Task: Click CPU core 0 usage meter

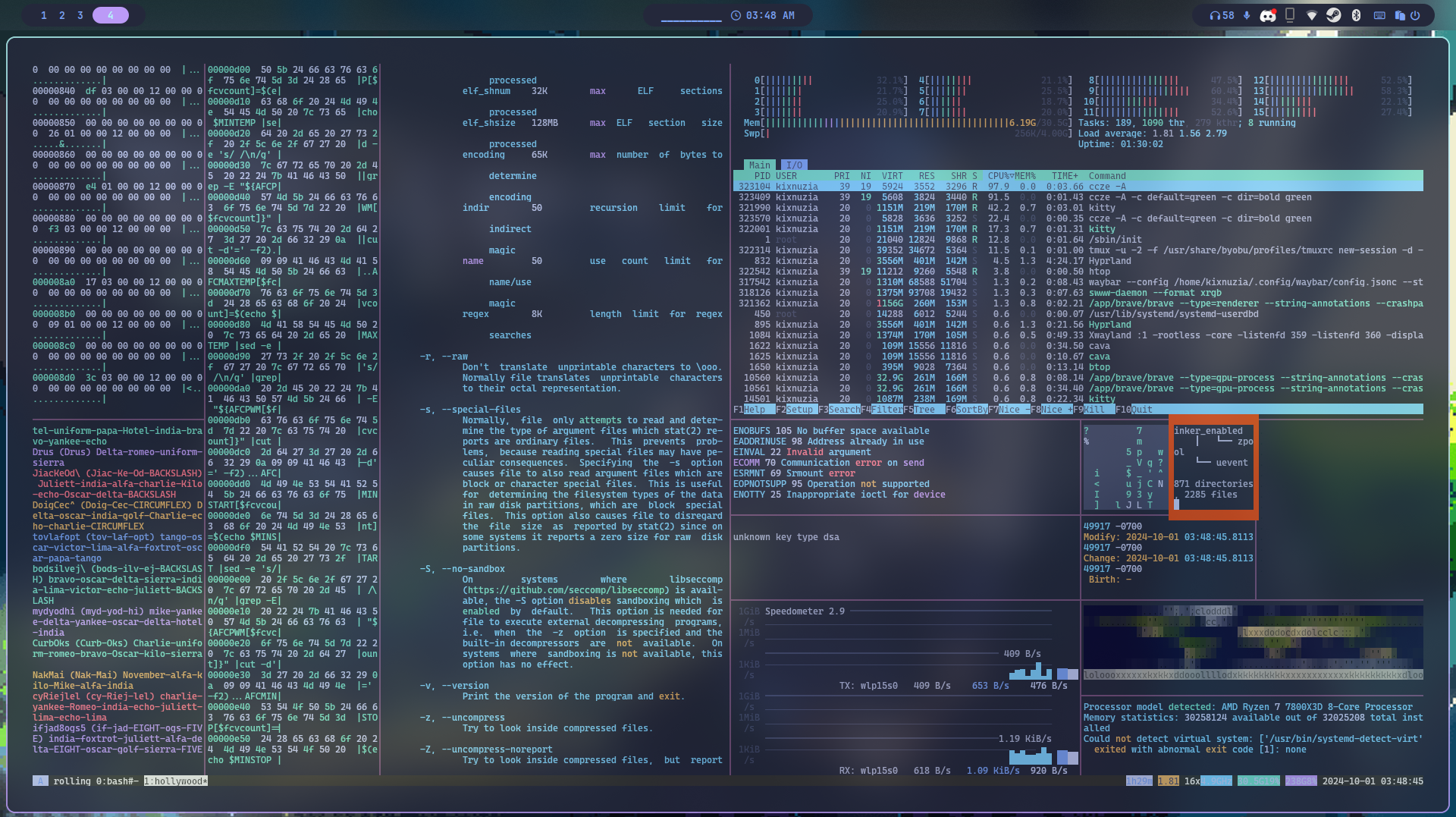Action: (x=831, y=80)
